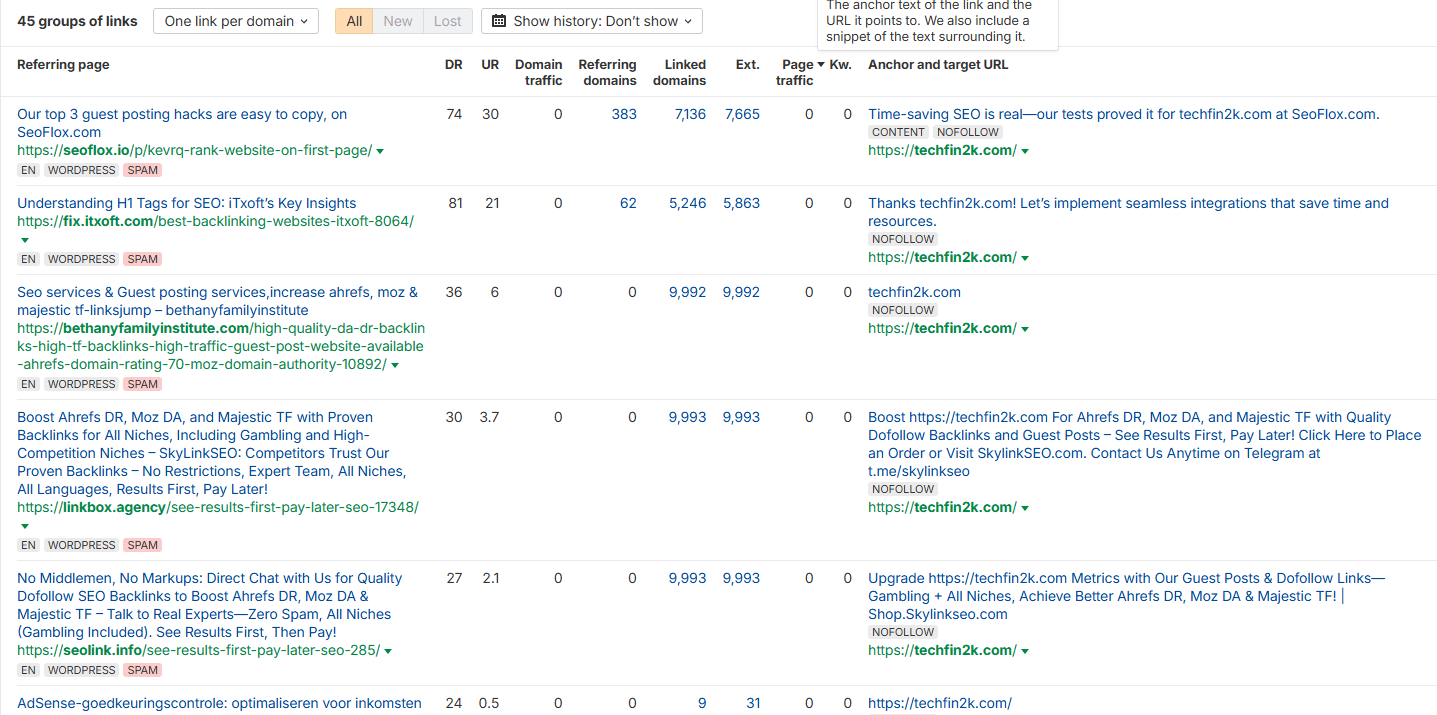1437x715 pixels.
Task: Click external links value 7,665
Action: (742, 114)
